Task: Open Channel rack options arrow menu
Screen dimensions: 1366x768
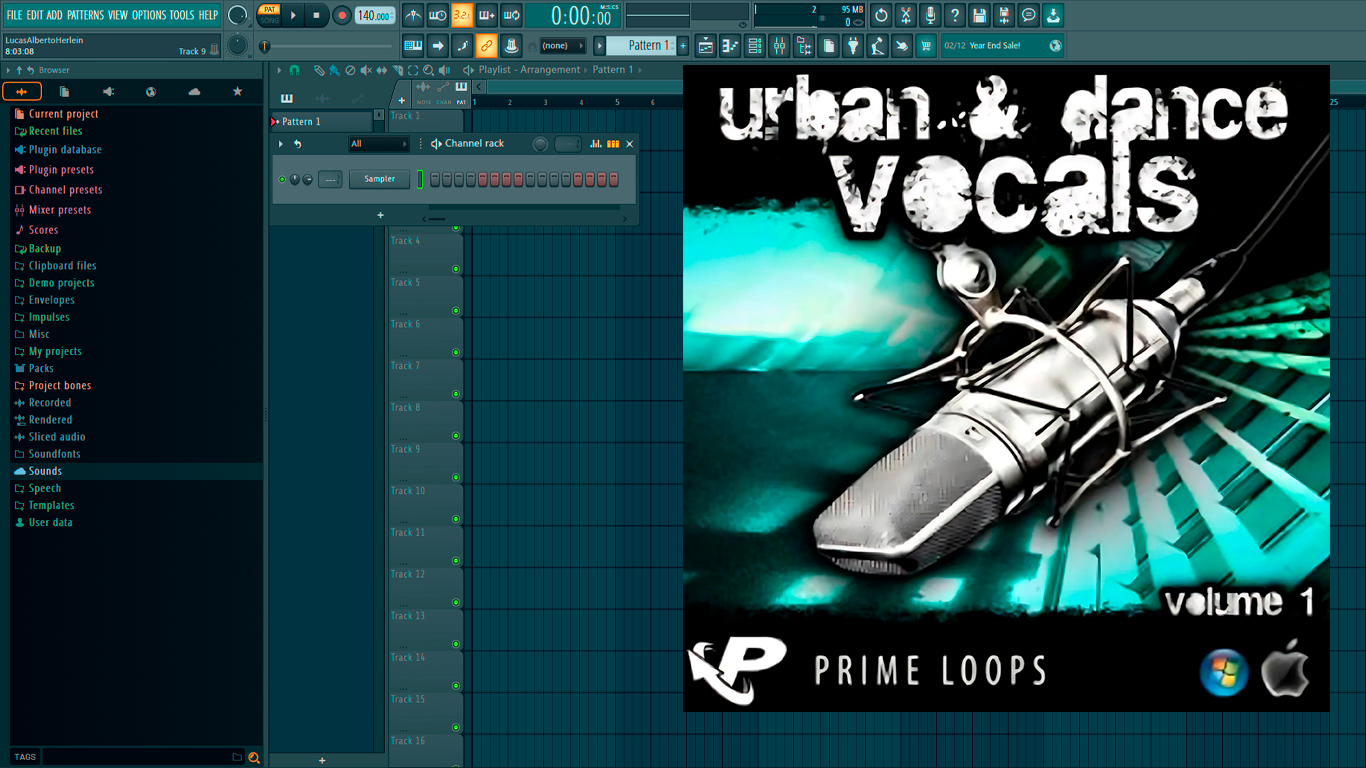Action: coord(281,144)
